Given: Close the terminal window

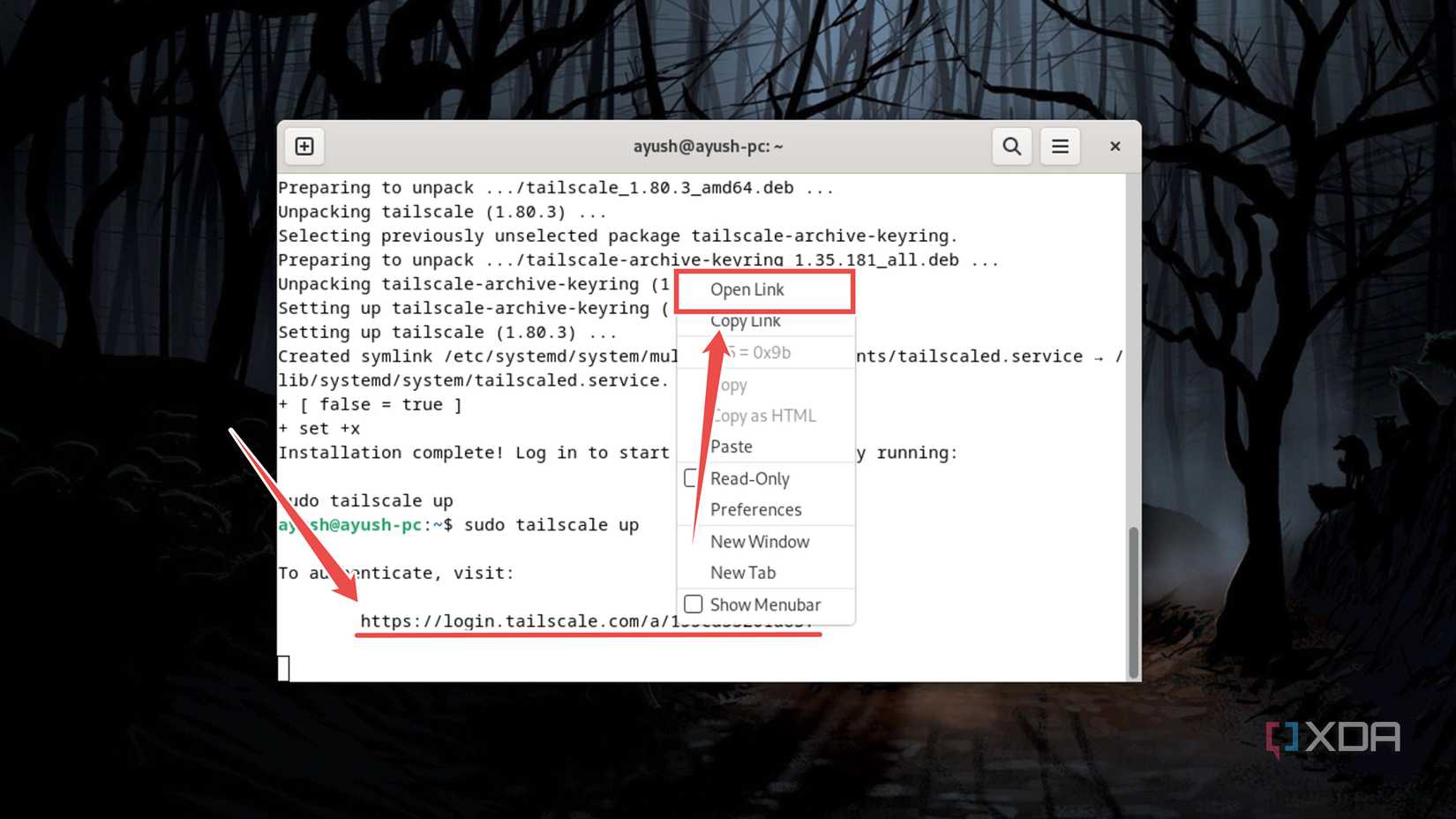Looking at the screenshot, I should click(x=1115, y=146).
